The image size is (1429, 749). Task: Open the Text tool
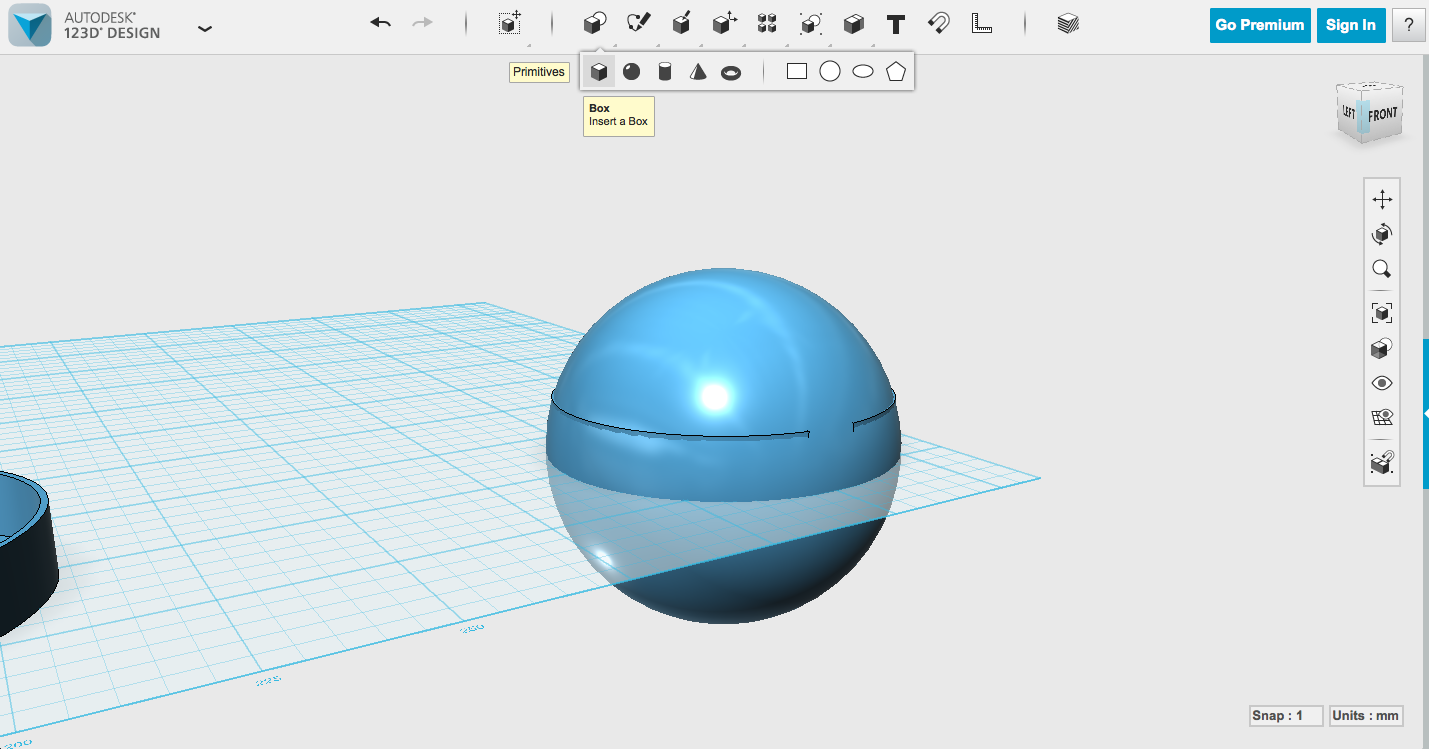(x=895, y=22)
